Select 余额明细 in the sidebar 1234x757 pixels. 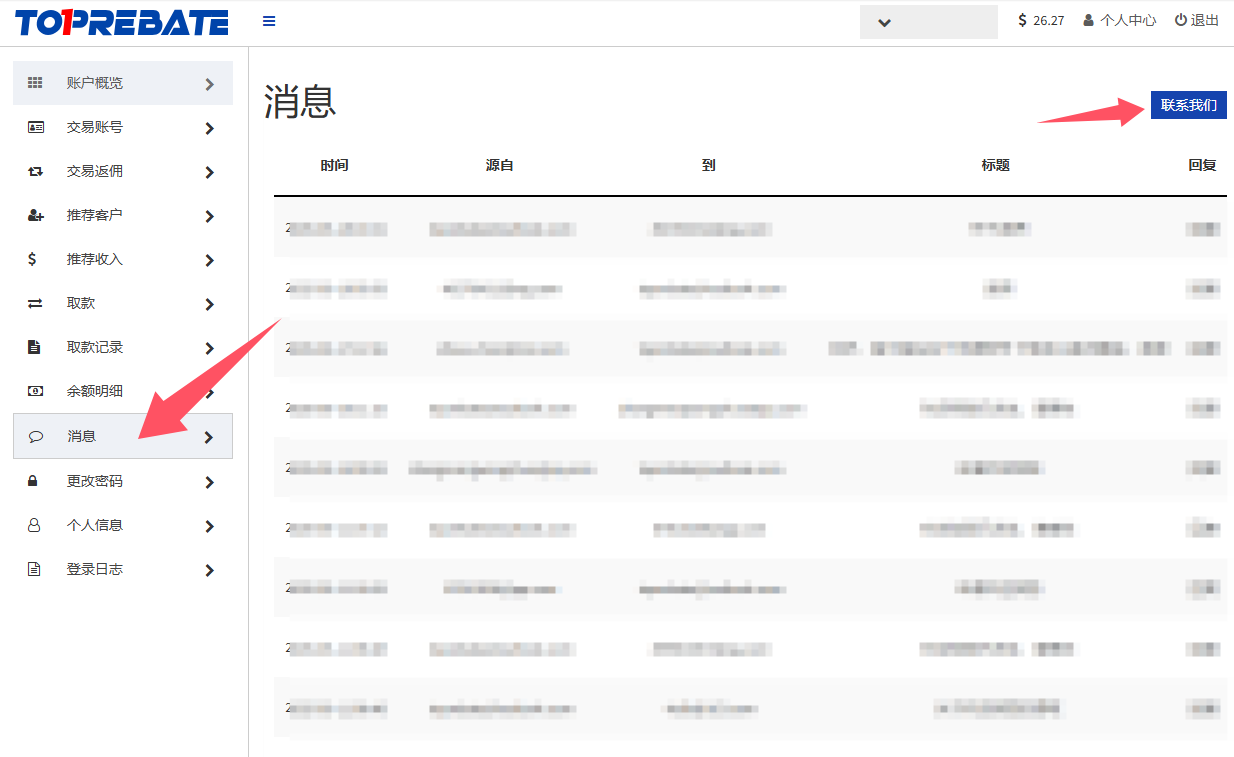[95, 391]
